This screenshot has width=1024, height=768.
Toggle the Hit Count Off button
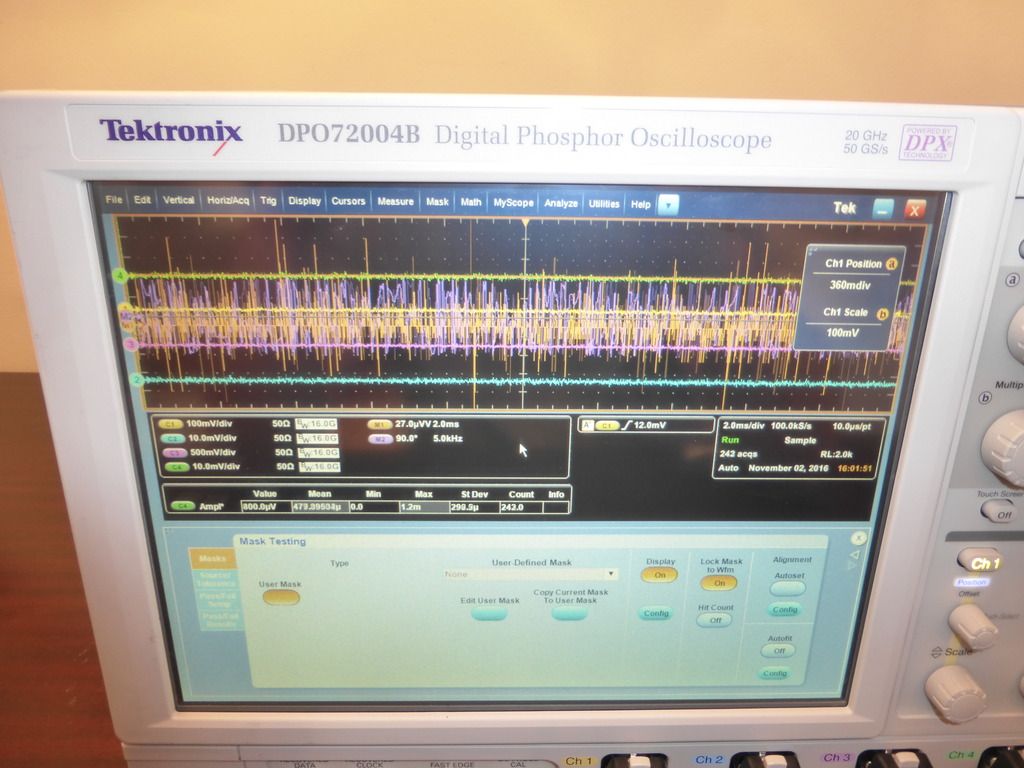point(715,620)
